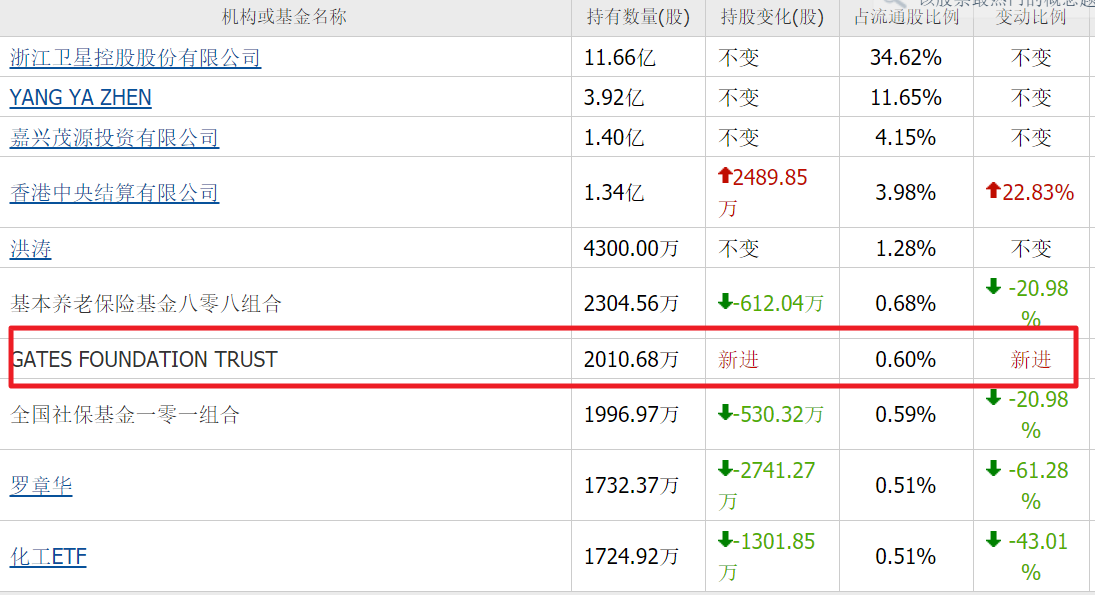Click 新进 in the 变动比例 column

[x=1031, y=360]
